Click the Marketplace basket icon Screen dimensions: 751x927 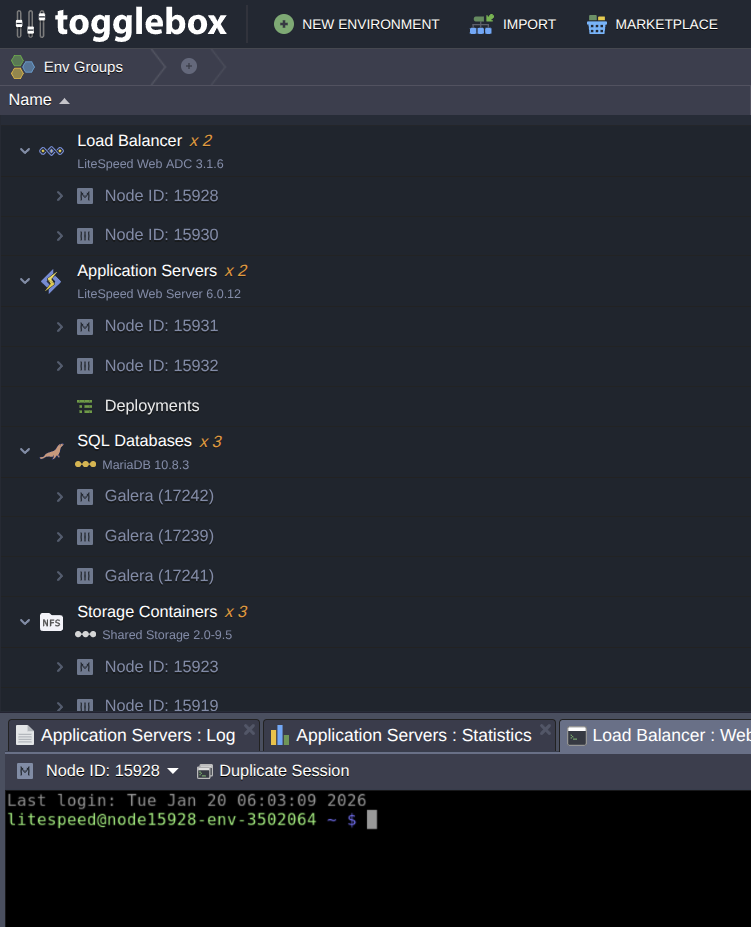coord(597,24)
